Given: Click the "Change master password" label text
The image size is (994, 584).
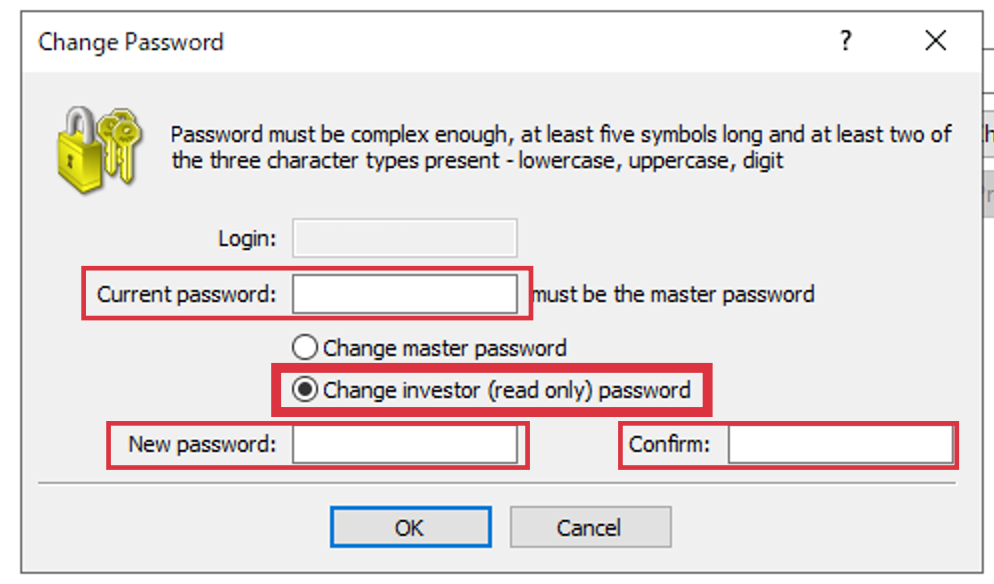Looking at the screenshot, I should pos(444,348).
